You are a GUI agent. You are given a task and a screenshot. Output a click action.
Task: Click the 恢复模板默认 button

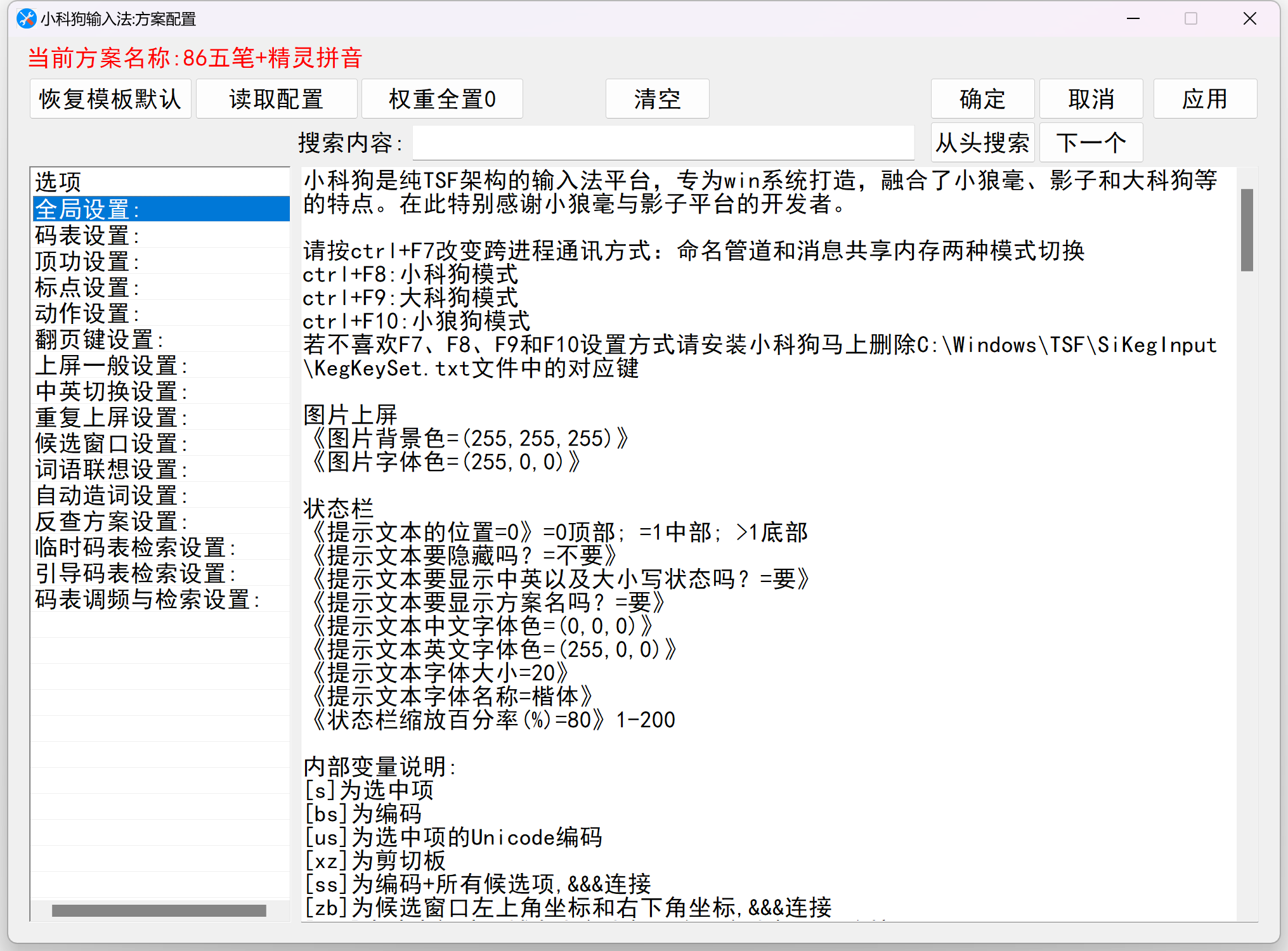pyautogui.click(x=110, y=99)
